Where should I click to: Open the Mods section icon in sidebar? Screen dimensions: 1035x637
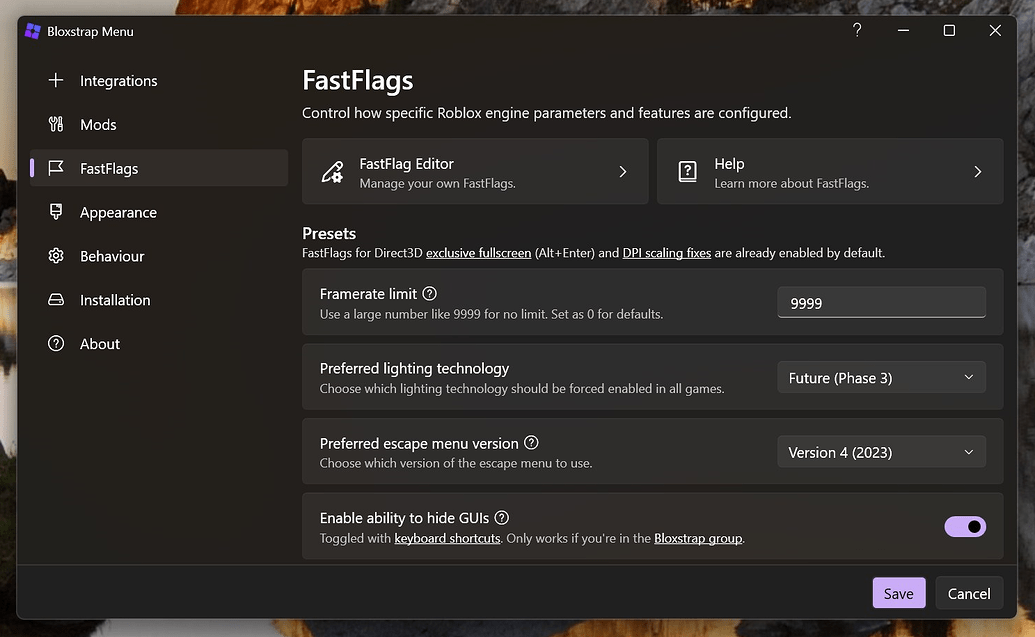tap(56, 124)
